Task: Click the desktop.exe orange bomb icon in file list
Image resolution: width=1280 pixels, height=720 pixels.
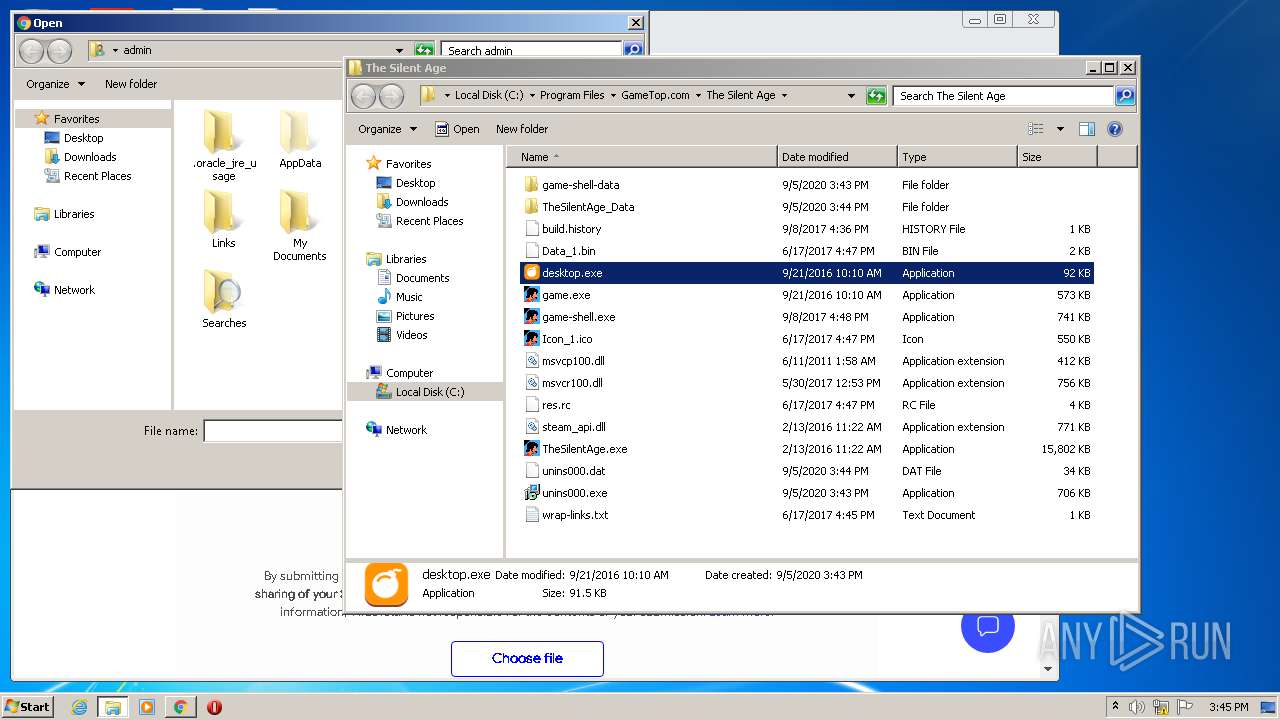Action: pyautogui.click(x=532, y=273)
